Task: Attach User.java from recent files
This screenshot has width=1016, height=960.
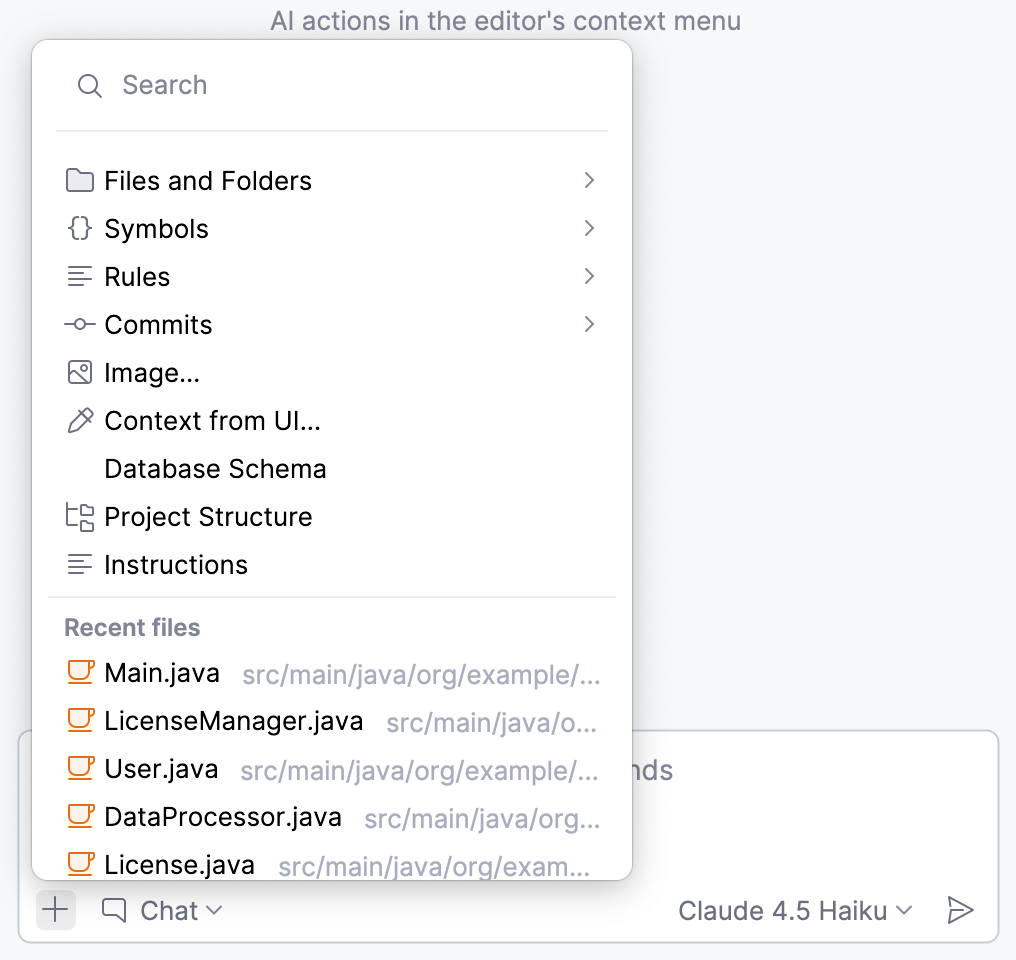Action: (161, 769)
